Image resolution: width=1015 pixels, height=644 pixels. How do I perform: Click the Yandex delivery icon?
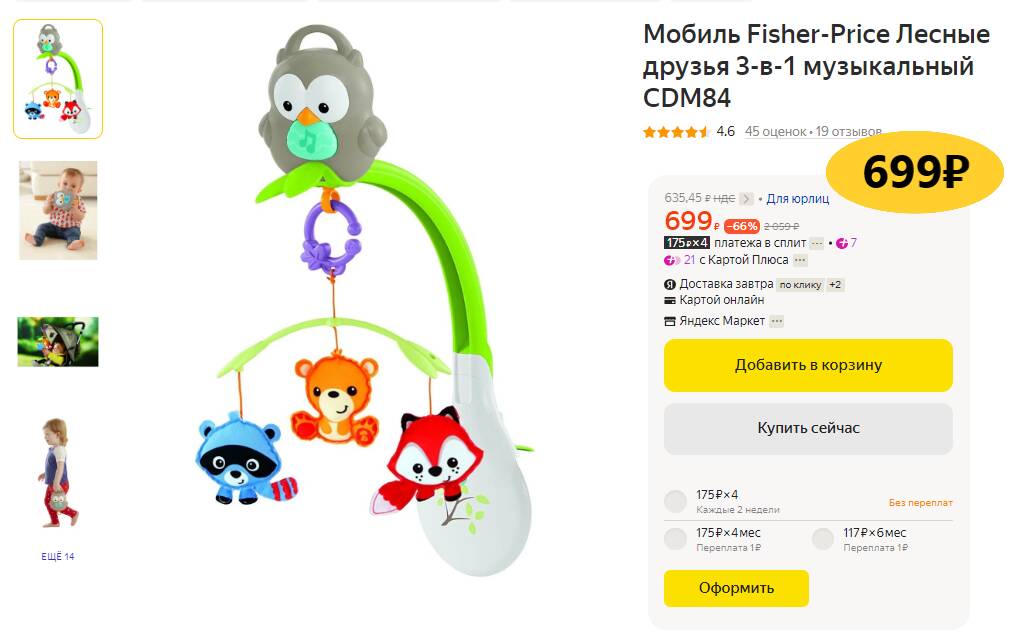click(x=670, y=284)
